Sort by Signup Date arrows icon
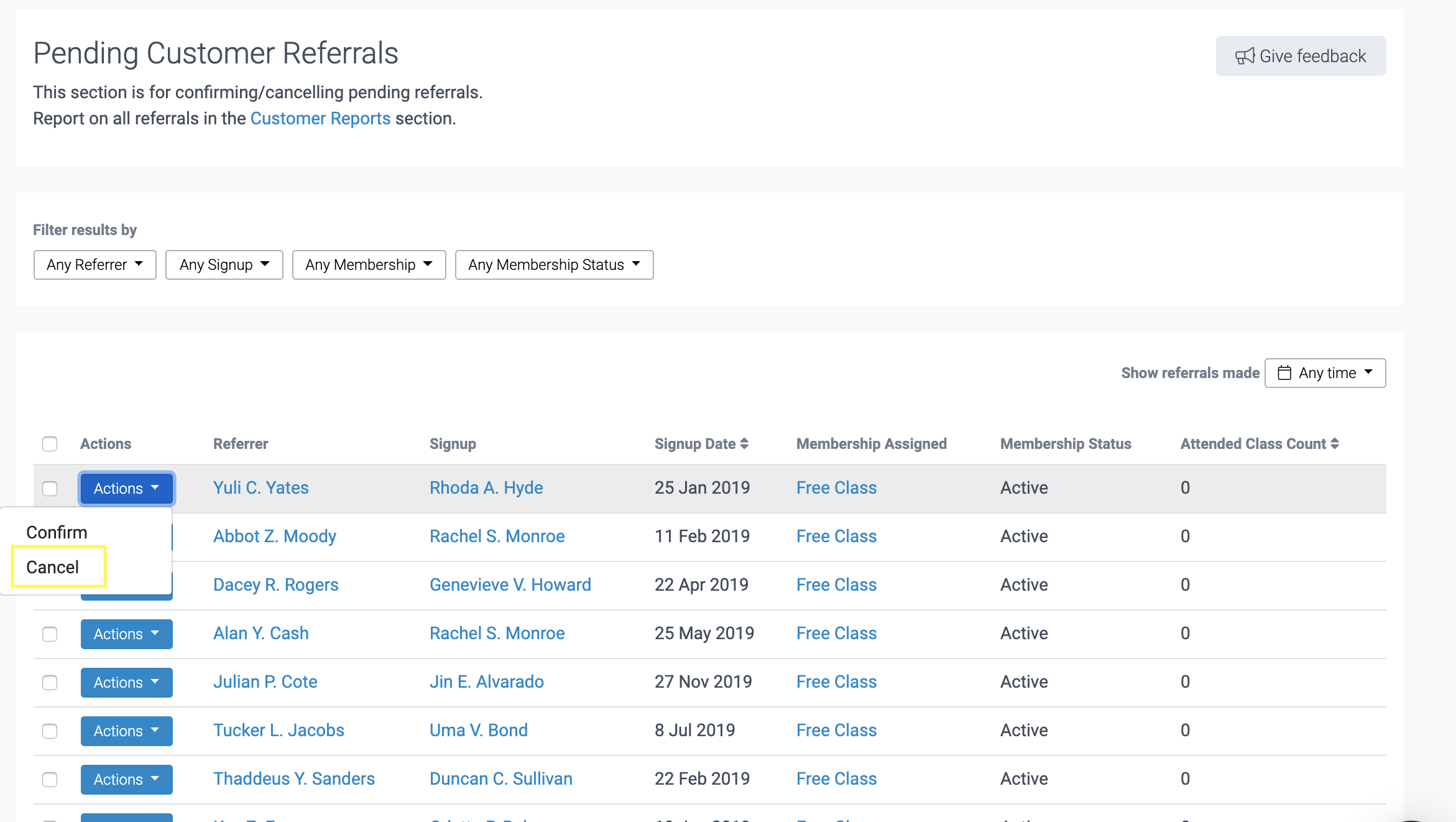The width and height of the screenshot is (1456, 822). (x=744, y=444)
